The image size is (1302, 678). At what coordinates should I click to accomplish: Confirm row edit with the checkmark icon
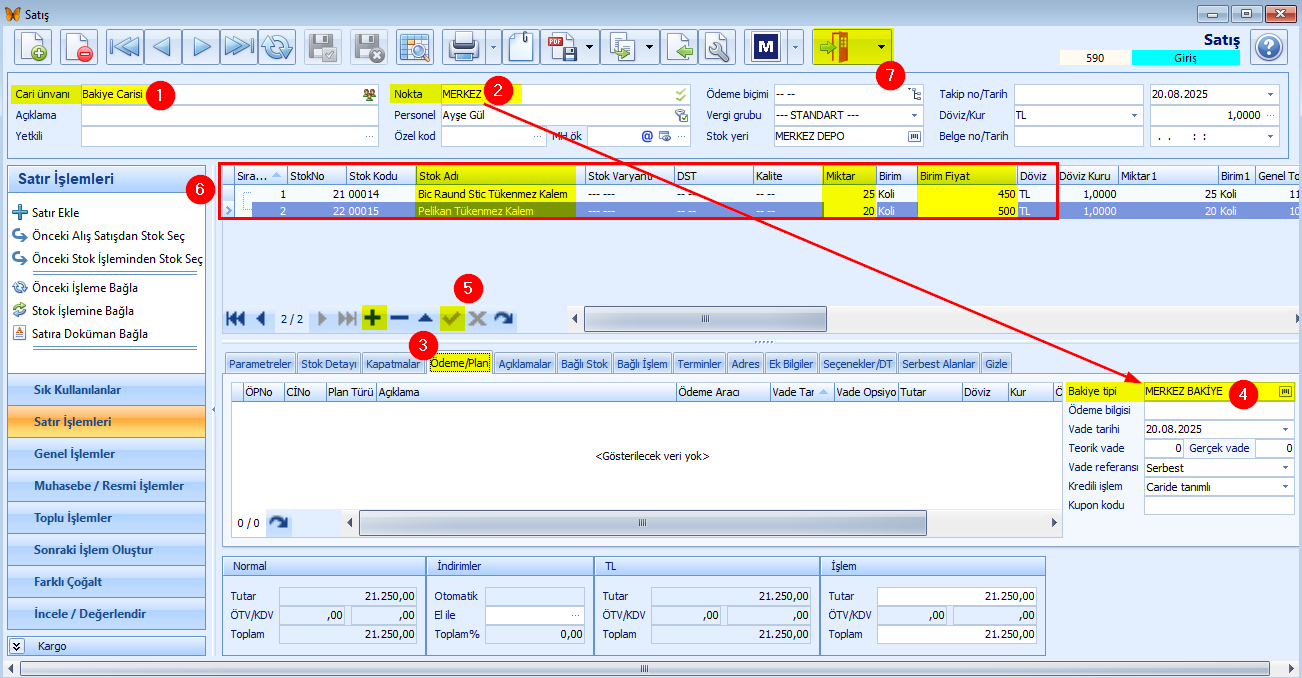[x=451, y=318]
